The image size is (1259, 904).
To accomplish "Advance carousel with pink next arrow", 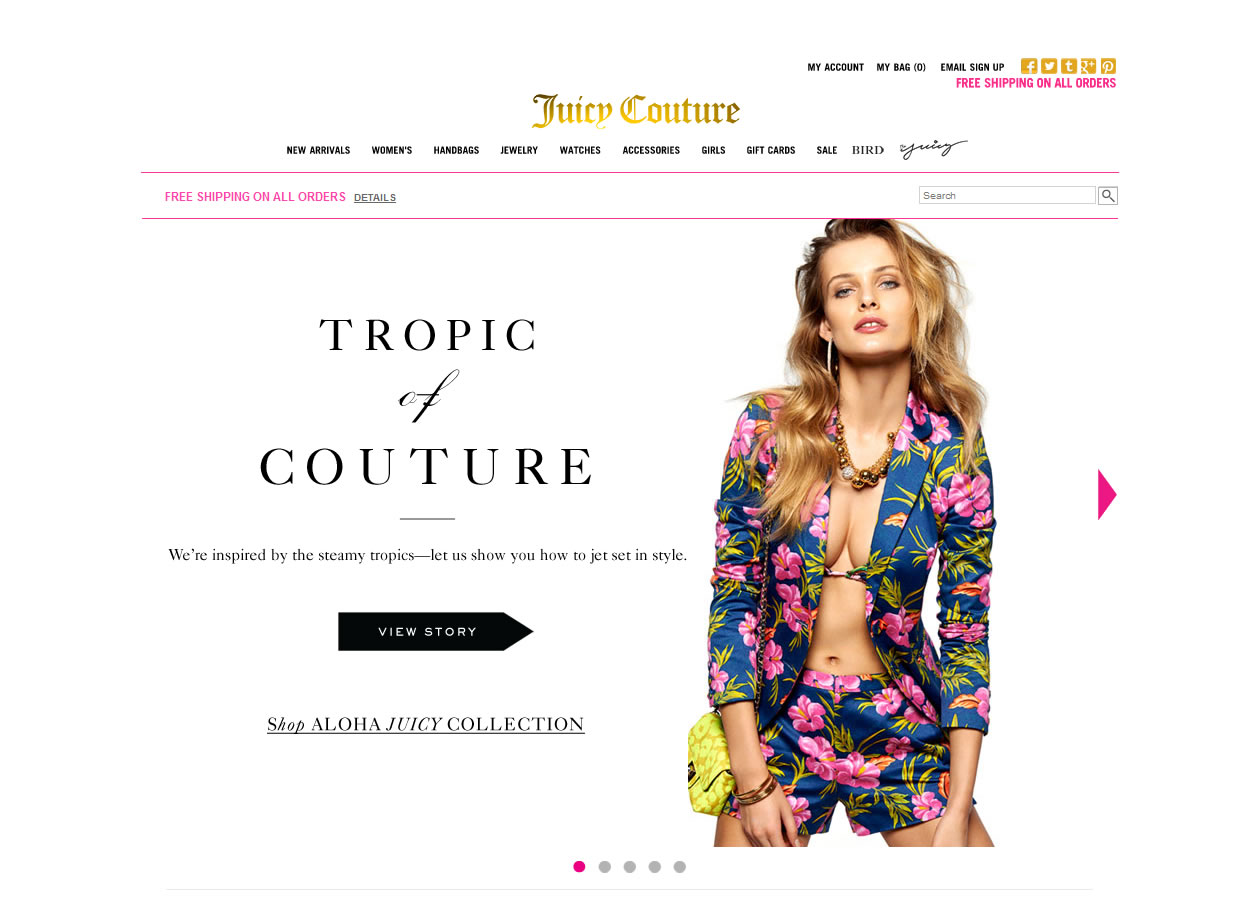I will click(1107, 494).
